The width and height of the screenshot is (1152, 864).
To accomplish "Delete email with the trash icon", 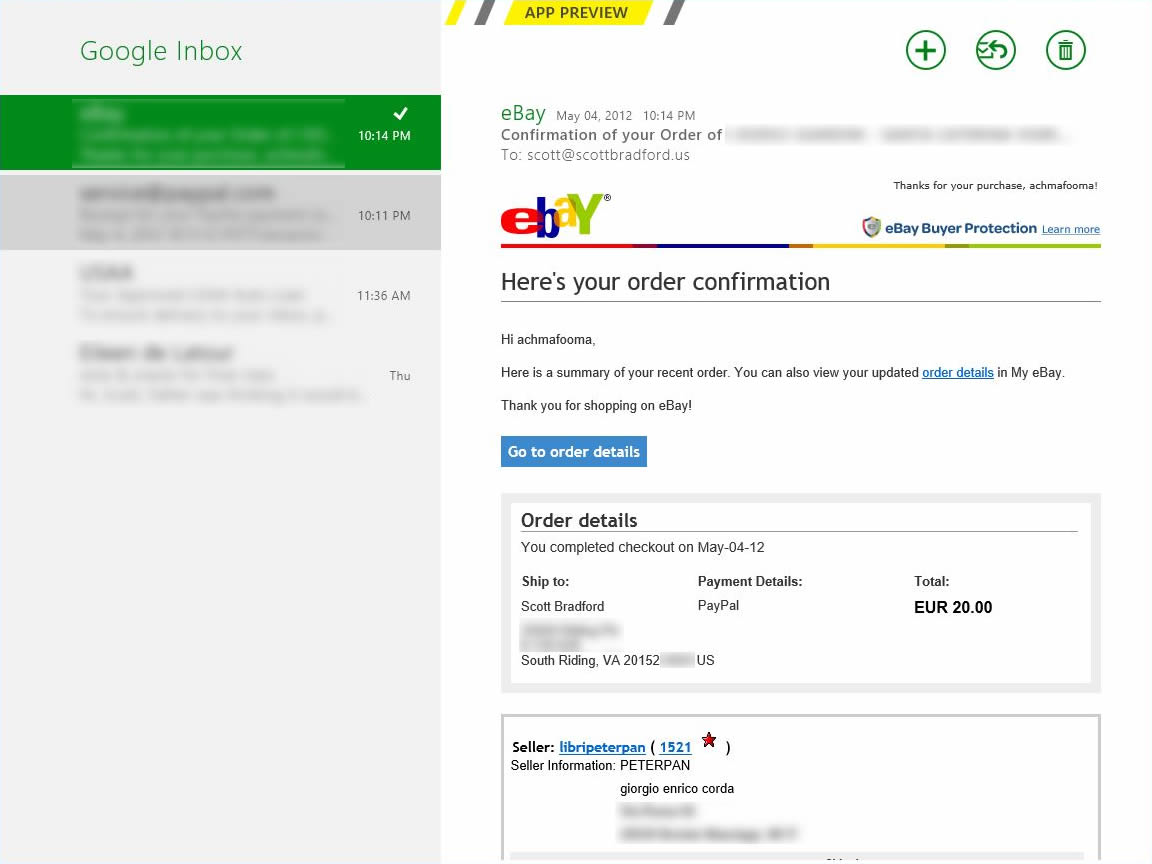I will [1065, 50].
